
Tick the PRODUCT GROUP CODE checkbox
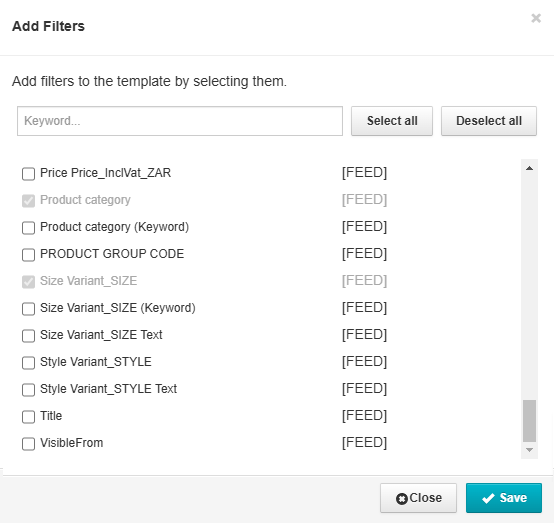click(28, 255)
